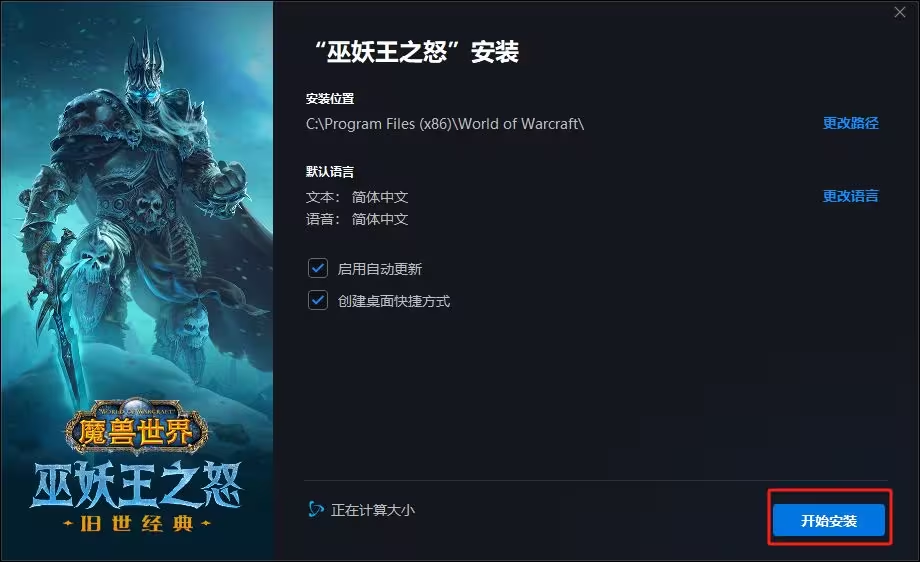The width and height of the screenshot is (920, 562).
Task: Open the 更改语言 link to change language
Action: pos(851,196)
